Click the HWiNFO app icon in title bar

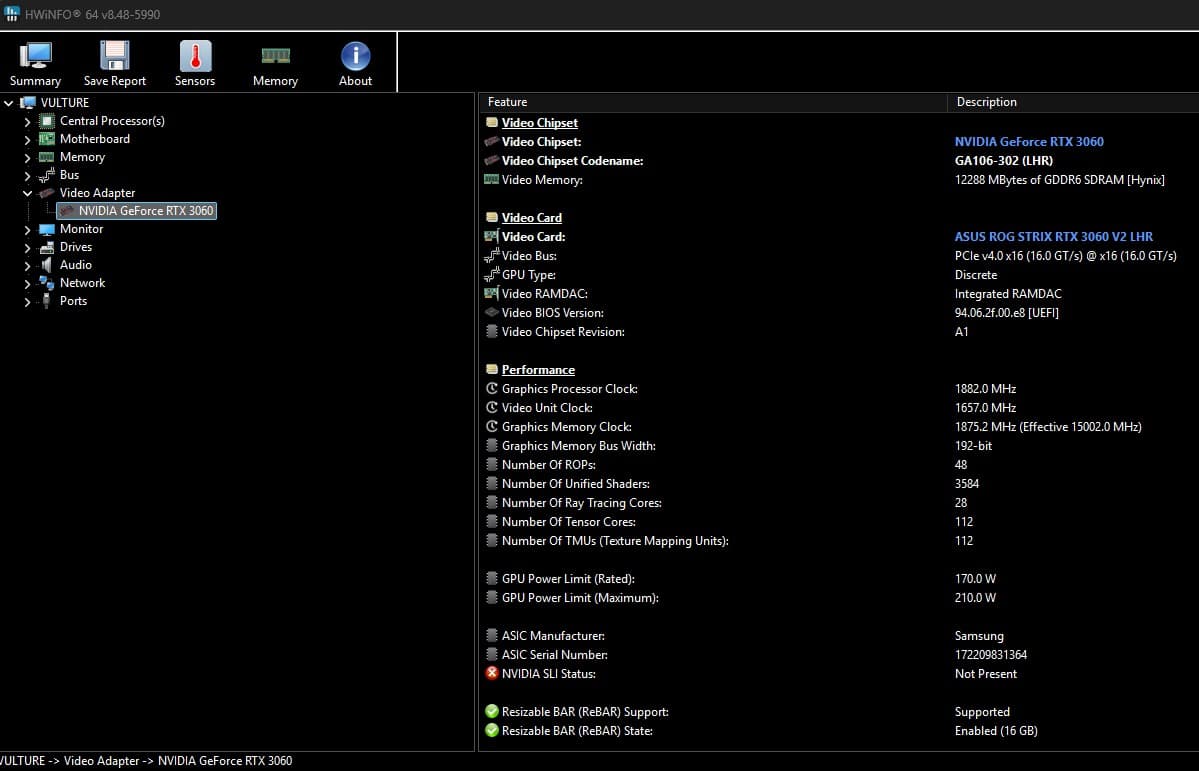coord(11,14)
